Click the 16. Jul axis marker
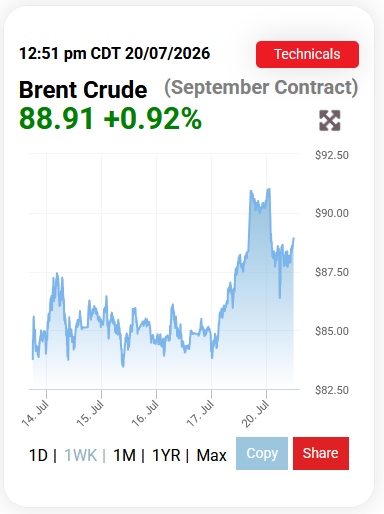384x514 pixels. (x=145, y=414)
